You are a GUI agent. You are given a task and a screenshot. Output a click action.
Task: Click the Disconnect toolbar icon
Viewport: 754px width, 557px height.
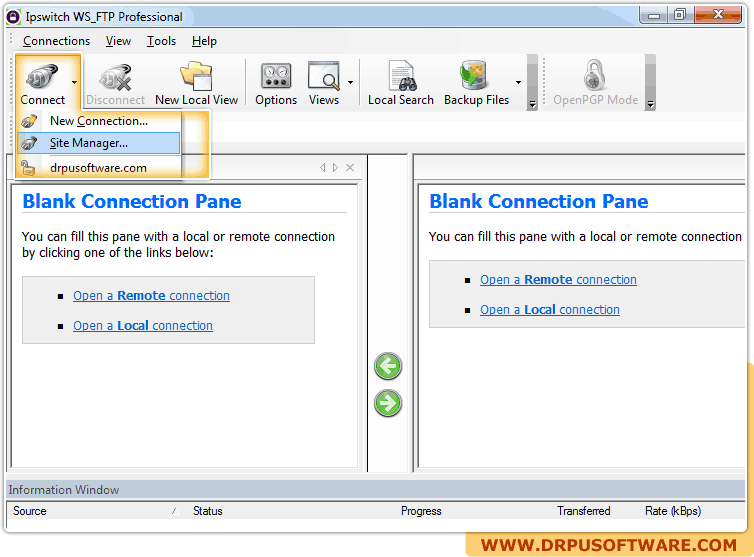click(115, 77)
